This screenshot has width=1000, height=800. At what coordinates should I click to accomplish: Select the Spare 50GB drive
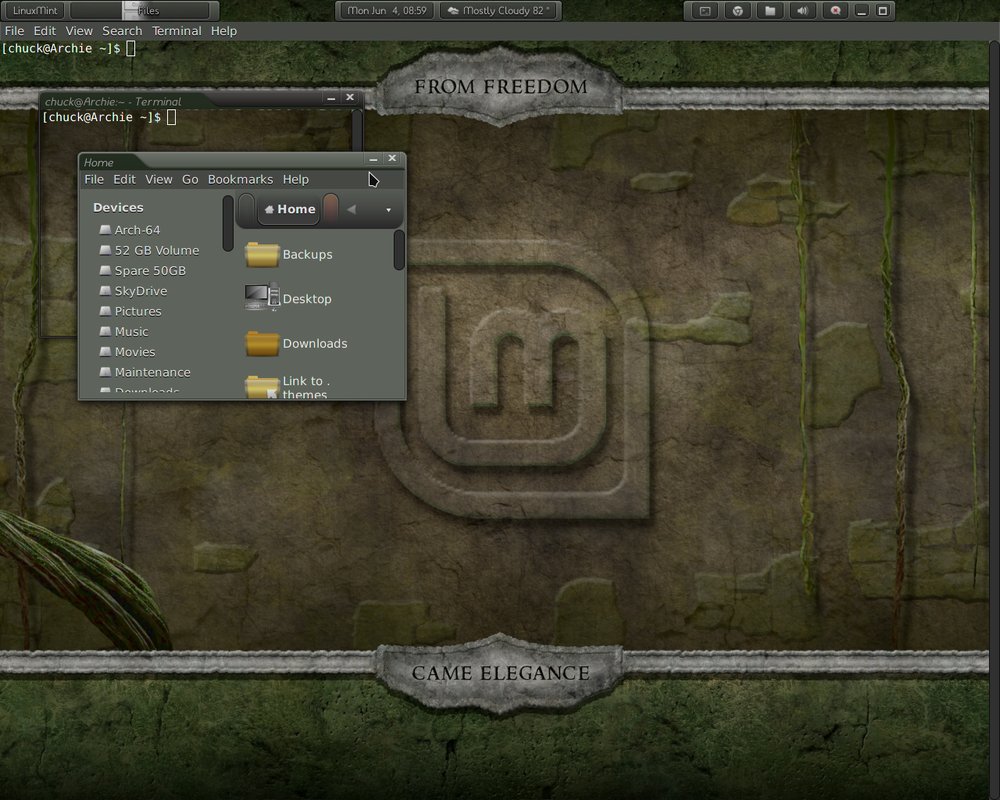(143, 270)
